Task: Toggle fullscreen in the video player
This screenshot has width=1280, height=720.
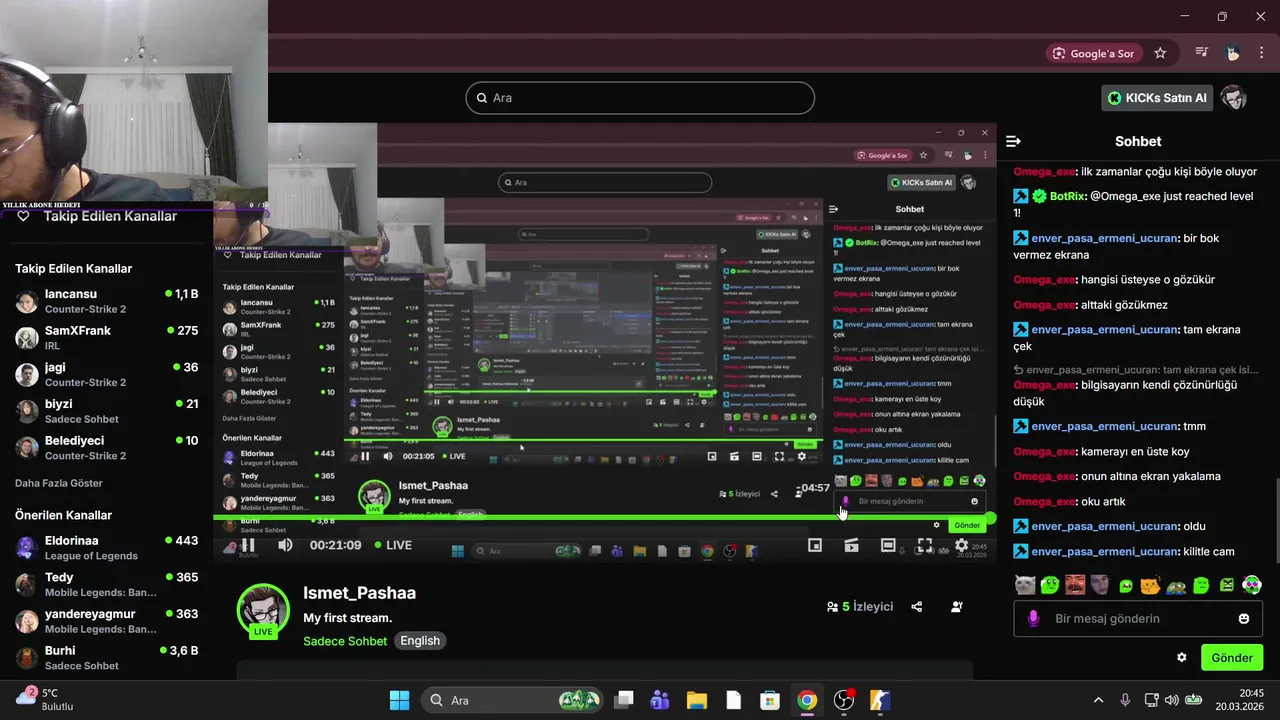Action: click(x=925, y=545)
